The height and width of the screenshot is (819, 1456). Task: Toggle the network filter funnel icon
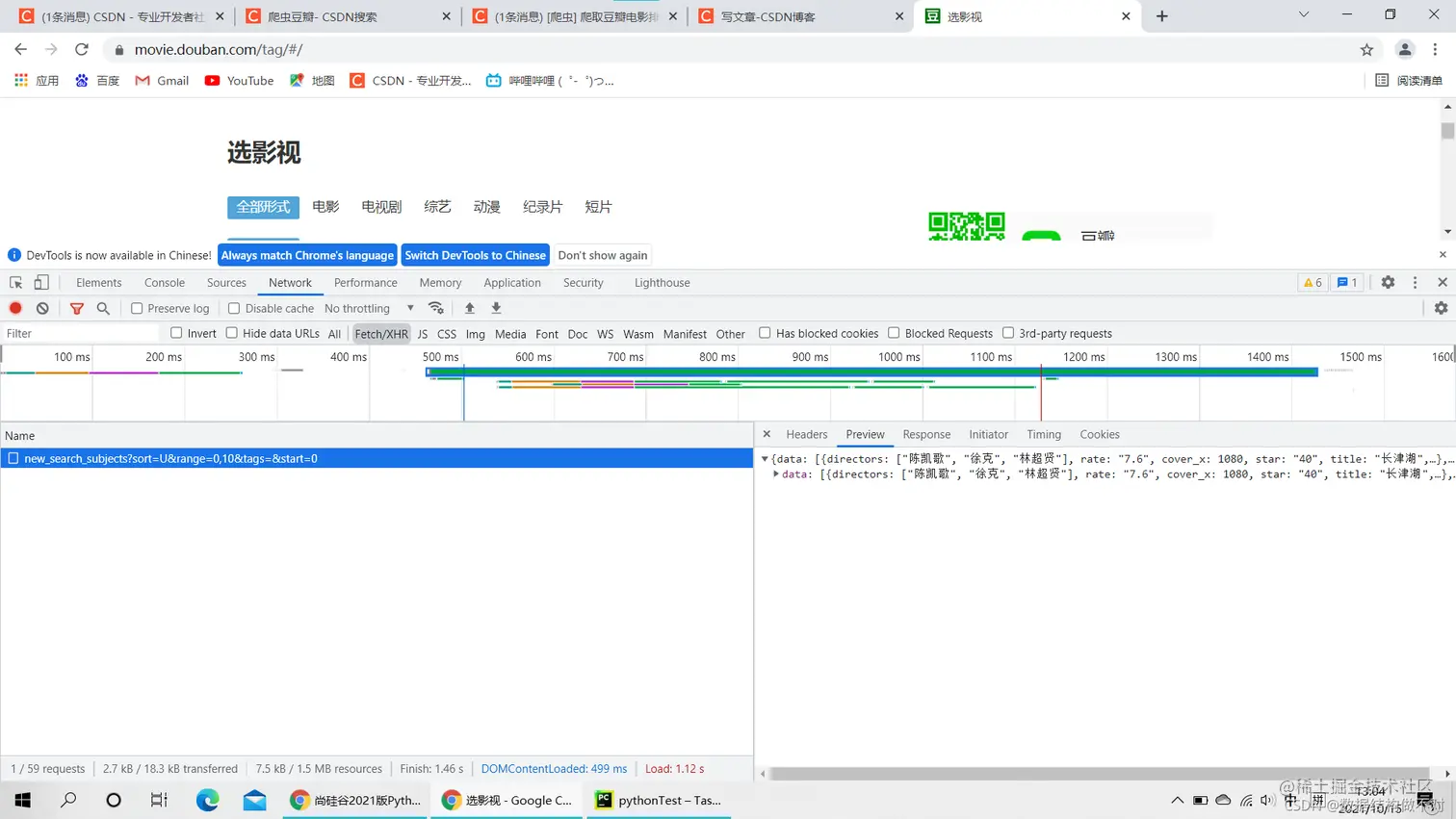pos(76,308)
